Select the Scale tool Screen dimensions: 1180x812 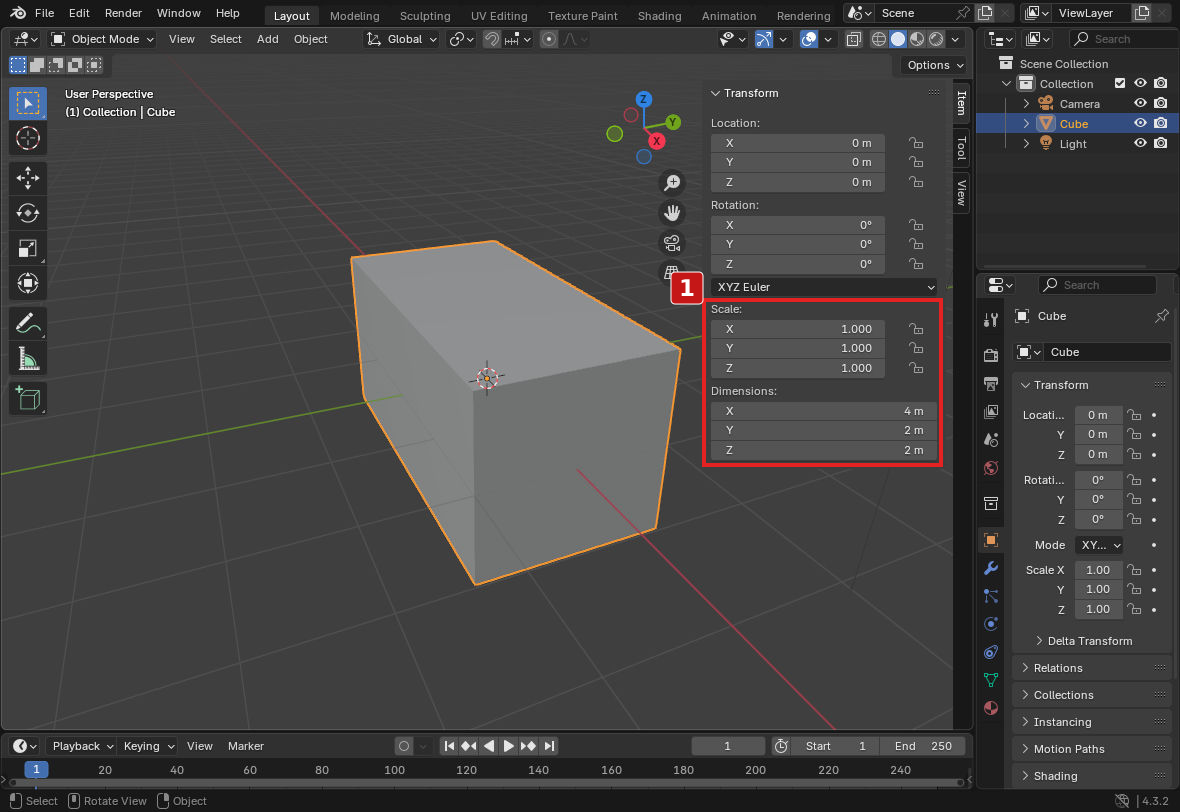coord(28,248)
